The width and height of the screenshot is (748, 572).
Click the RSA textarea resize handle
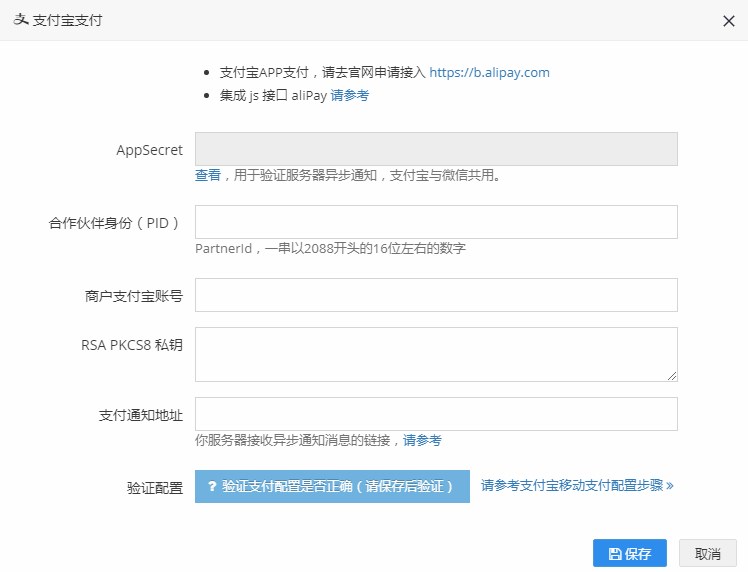click(672, 376)
